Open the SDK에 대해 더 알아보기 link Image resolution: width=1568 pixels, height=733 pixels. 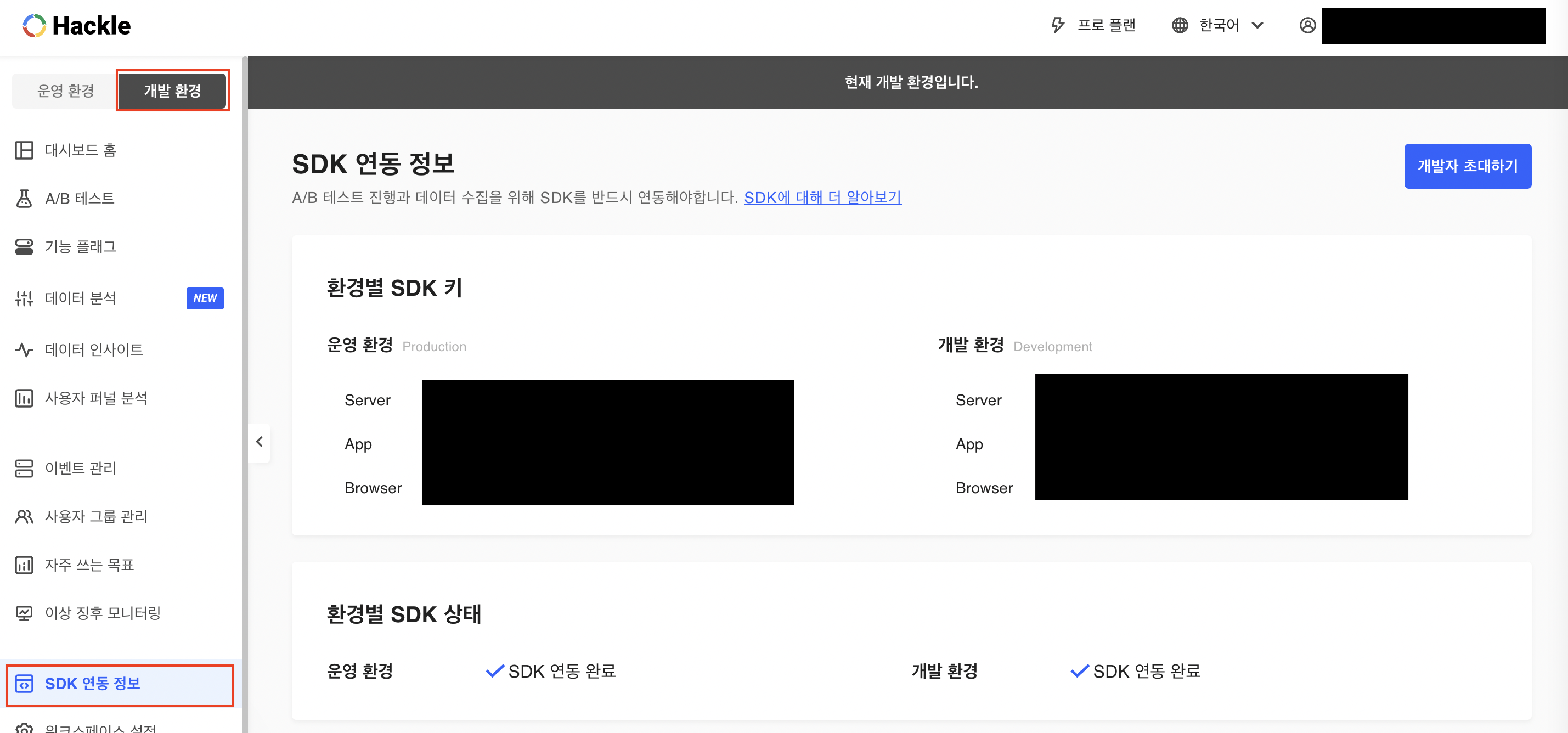(822, 198)
